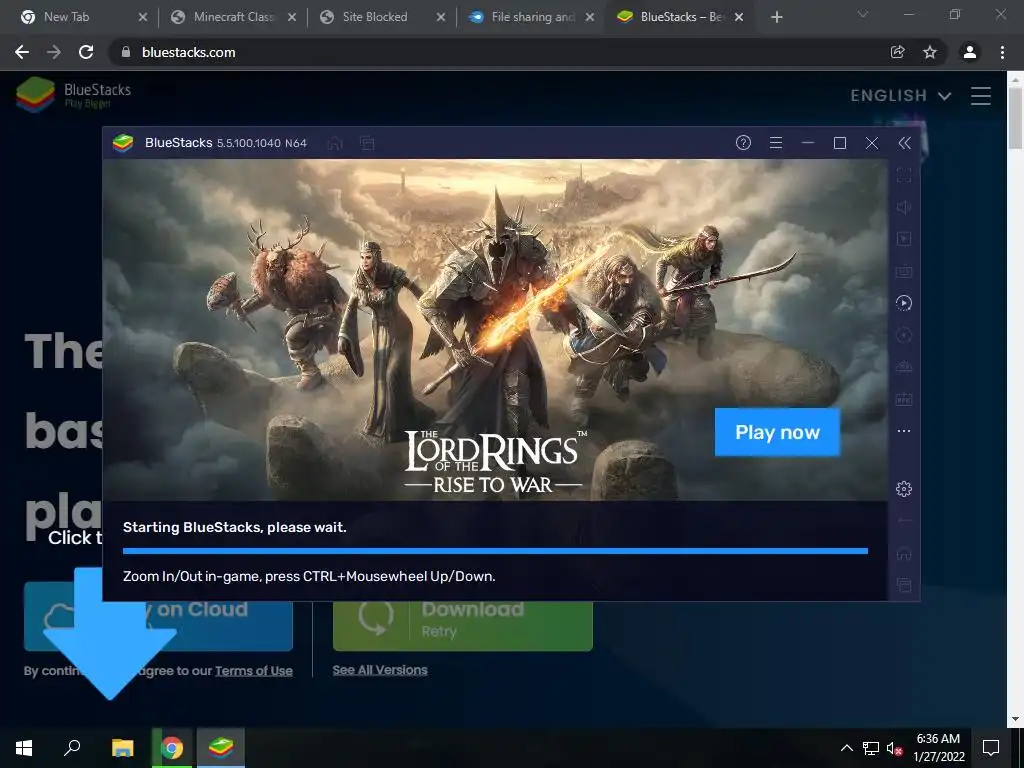Open BlueStacks help question mark icon
This screenshot has height=768, width=1024.
pos(743,142)
